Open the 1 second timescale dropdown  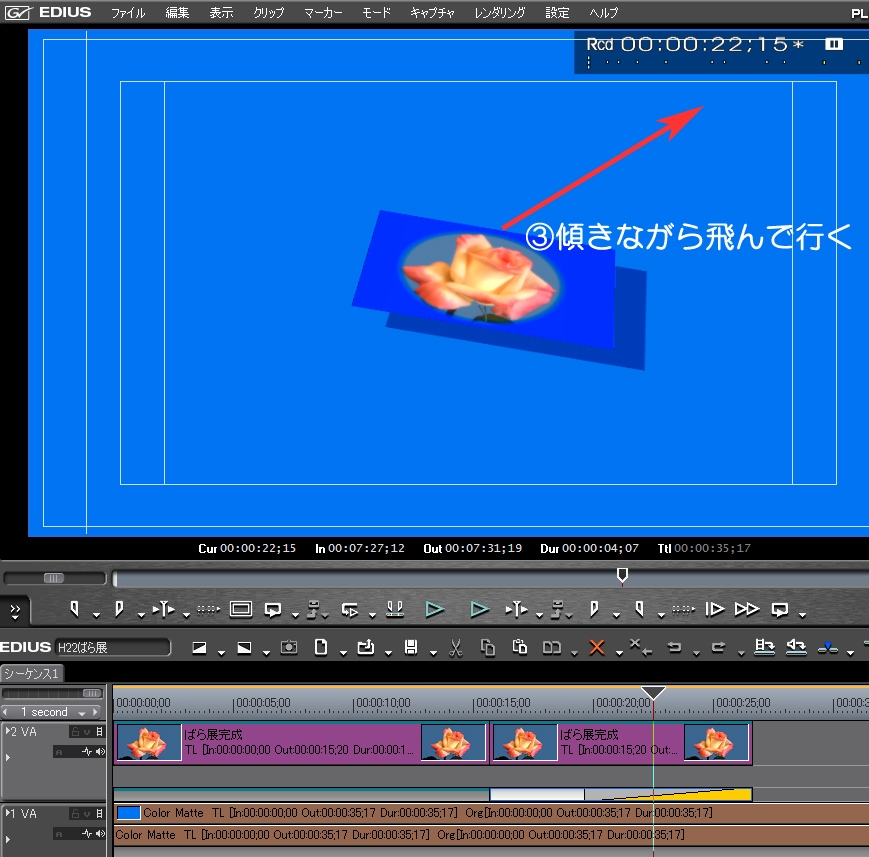(82, 713)
